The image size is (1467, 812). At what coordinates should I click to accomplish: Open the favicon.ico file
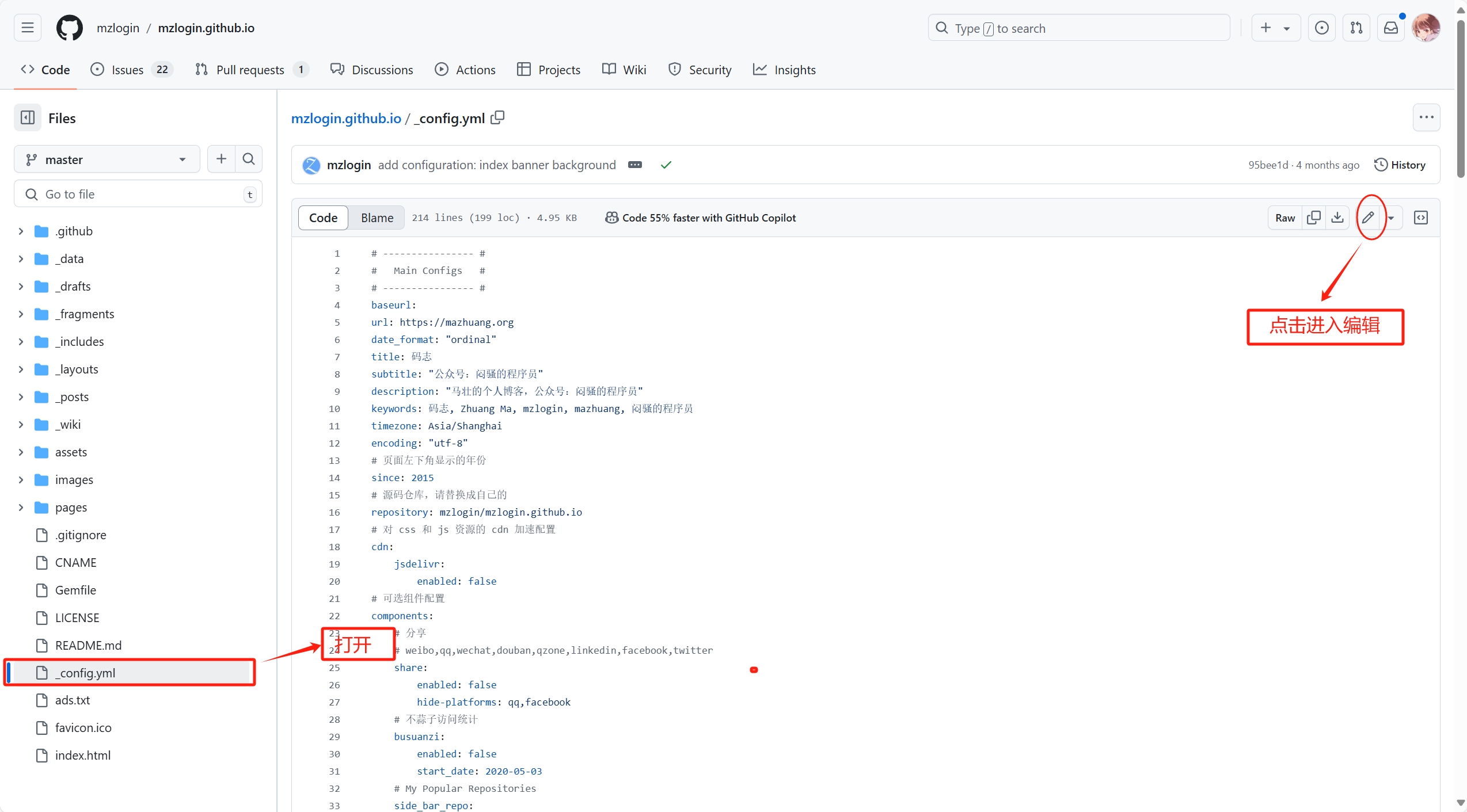(83, 728)
